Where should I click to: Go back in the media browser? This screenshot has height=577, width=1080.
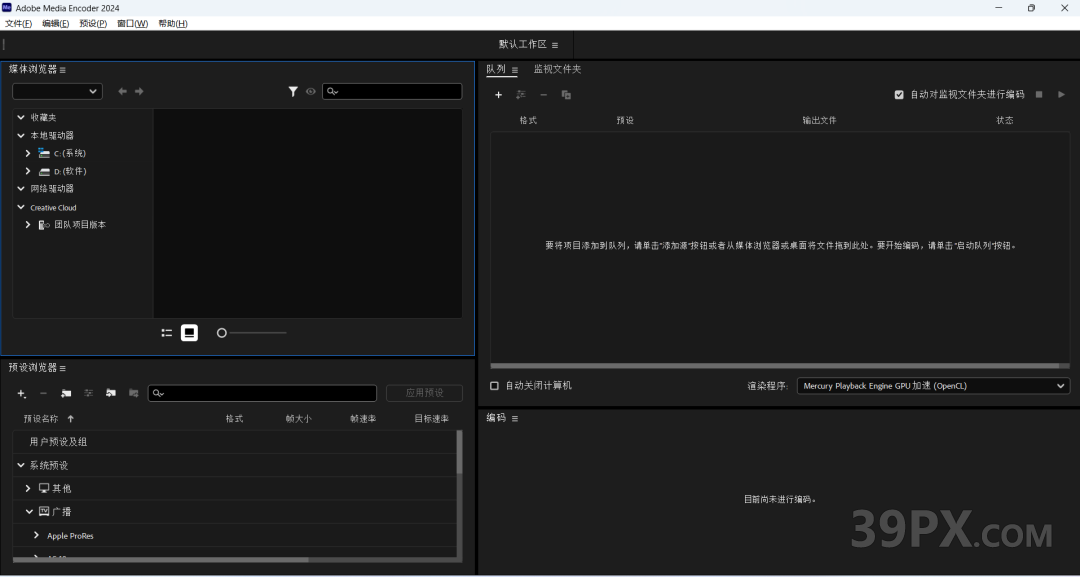[x=123, y=91]
